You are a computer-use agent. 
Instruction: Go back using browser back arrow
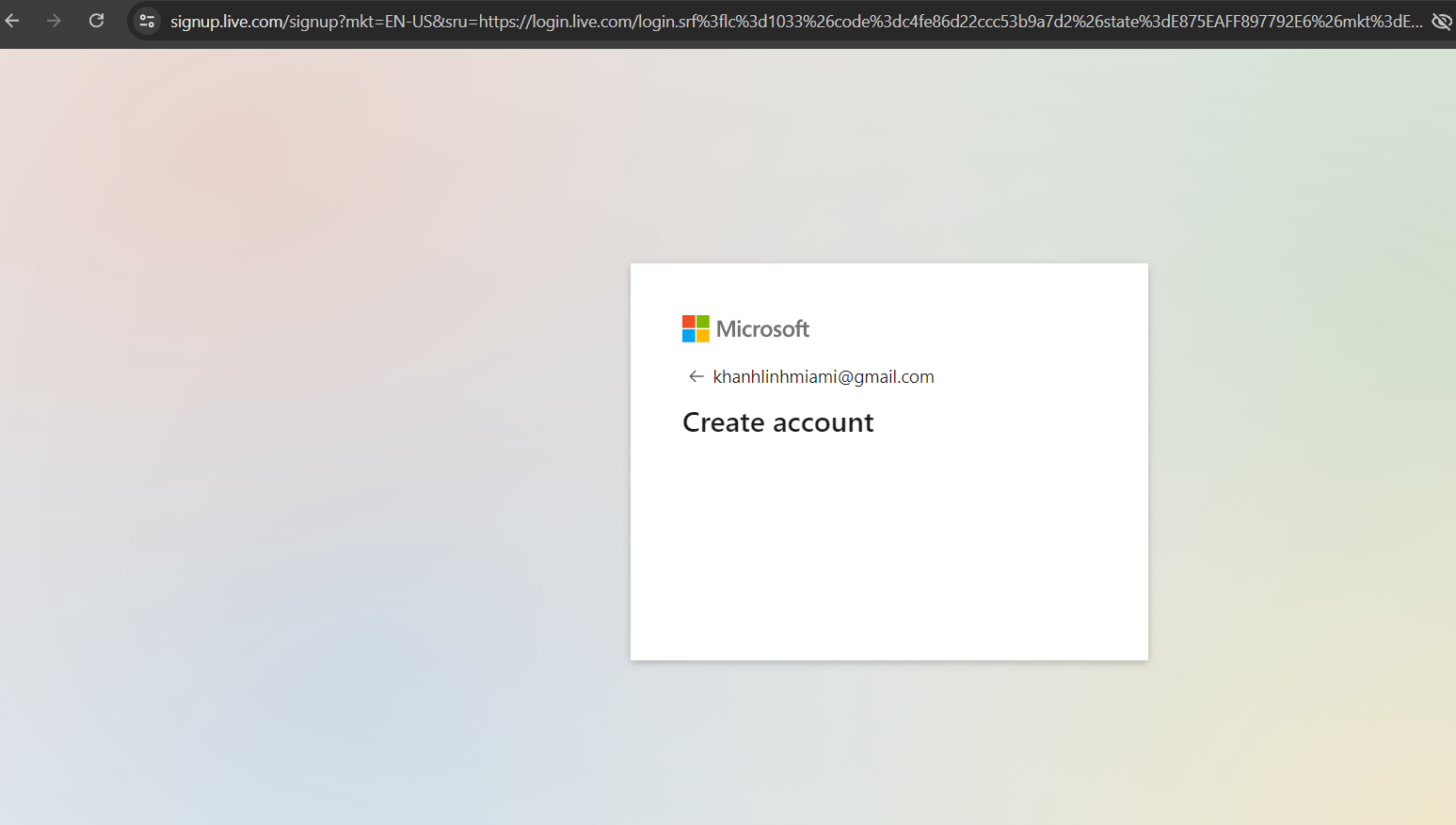tap(12, 21)
